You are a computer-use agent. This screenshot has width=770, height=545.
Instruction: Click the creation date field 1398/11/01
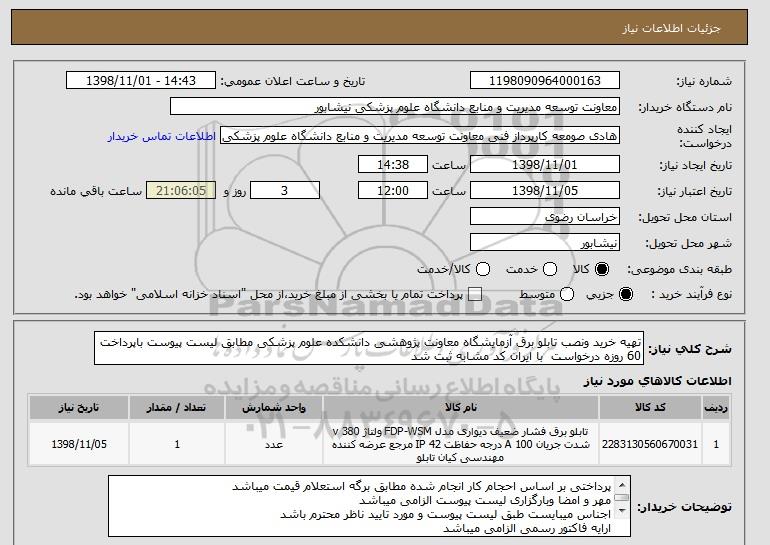[x=545, y=164]
